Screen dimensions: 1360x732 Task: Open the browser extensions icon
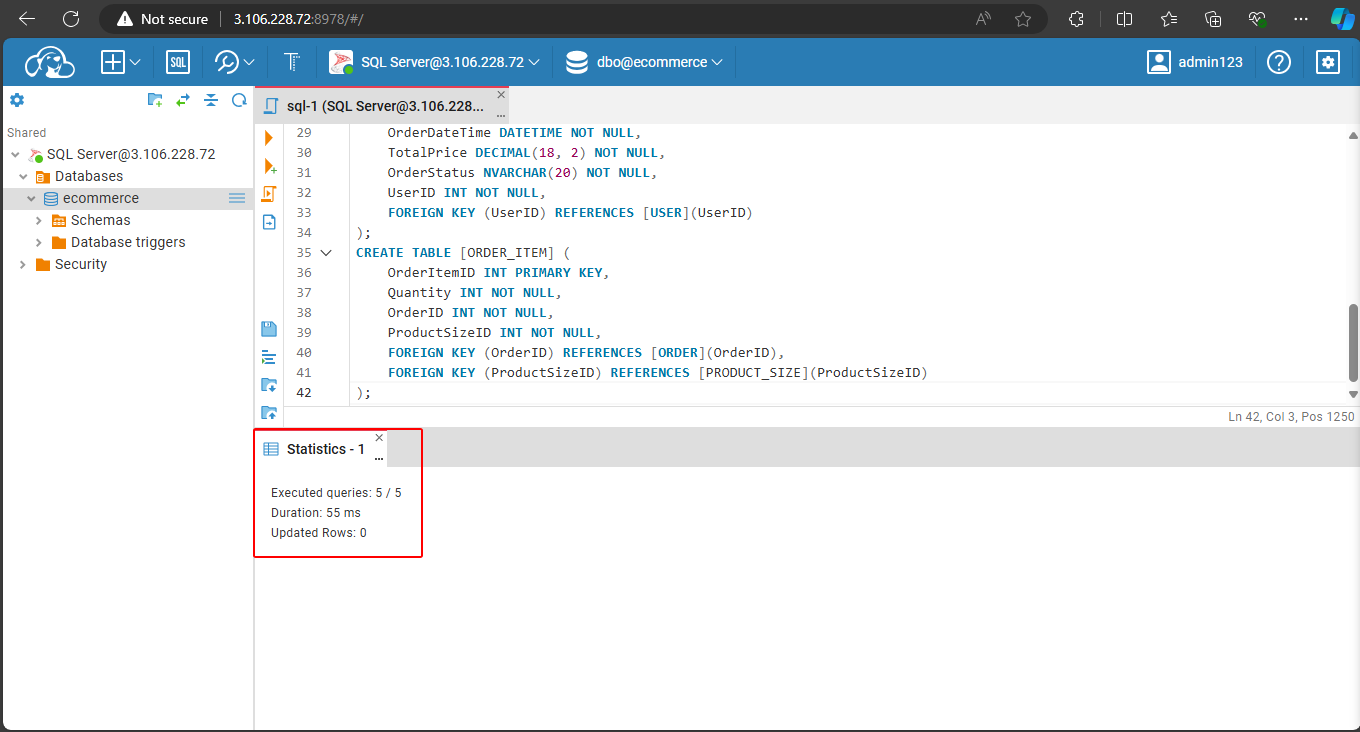click(1076, 19)
